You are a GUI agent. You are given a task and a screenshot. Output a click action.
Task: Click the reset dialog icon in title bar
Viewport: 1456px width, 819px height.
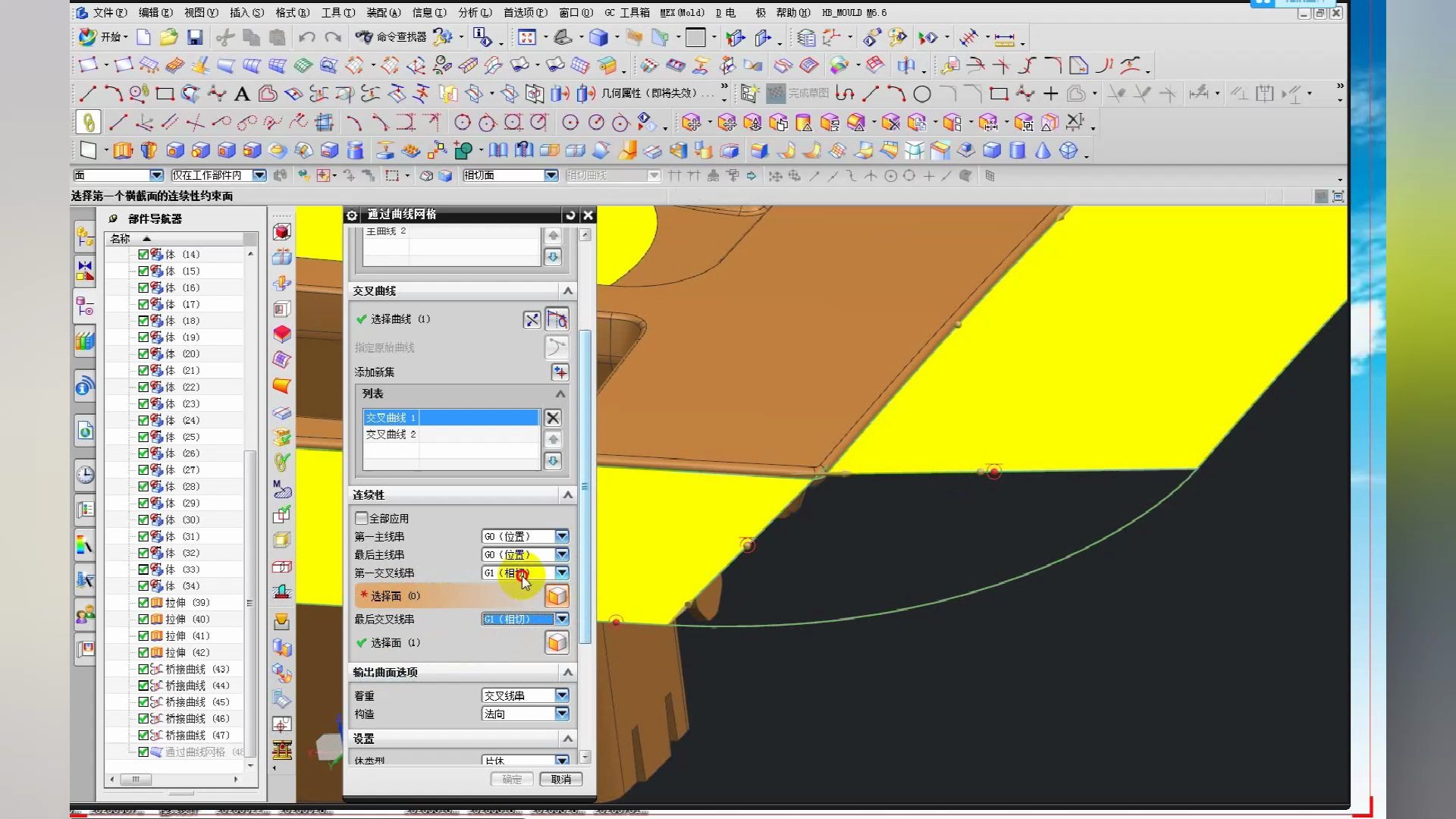570,215
